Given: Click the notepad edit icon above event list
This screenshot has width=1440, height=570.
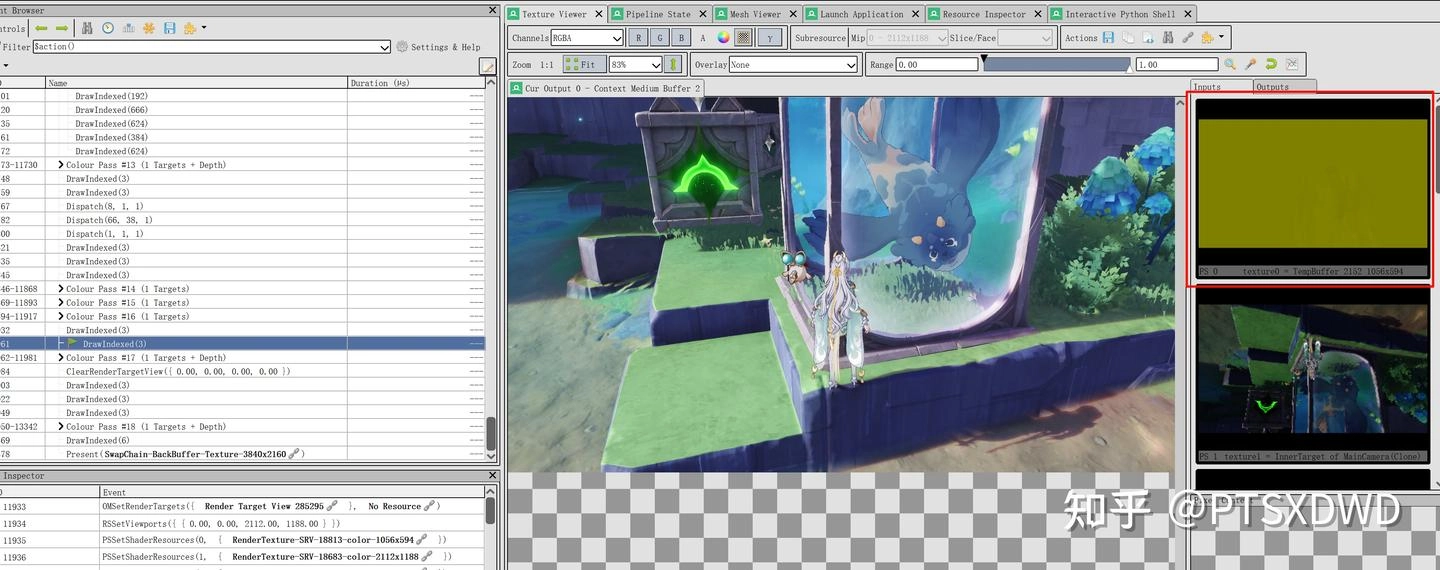Looking at the screenshot, I should click(x=487, y=66).
